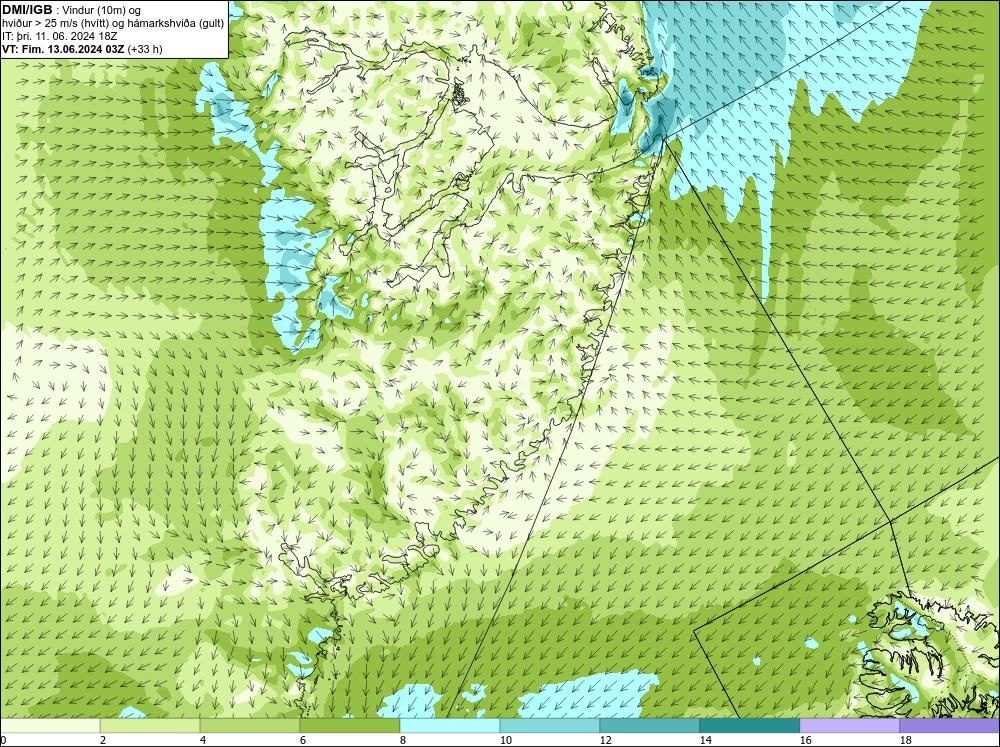Click the 8–10 m/s light cyan swatch
The image size is (1000, 747).
(x=450, y=726)
